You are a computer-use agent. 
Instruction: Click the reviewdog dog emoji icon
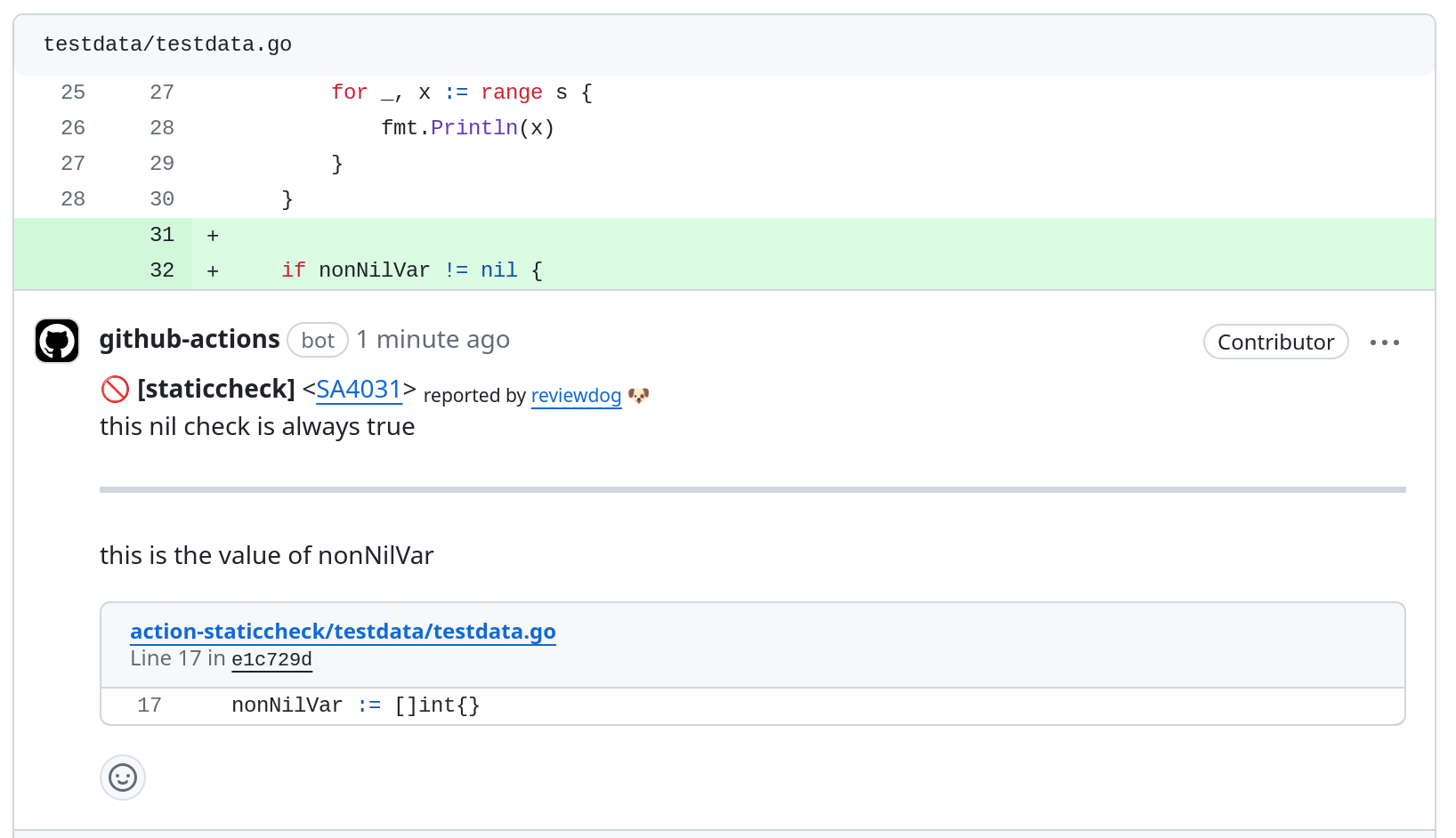pos(638,396)
